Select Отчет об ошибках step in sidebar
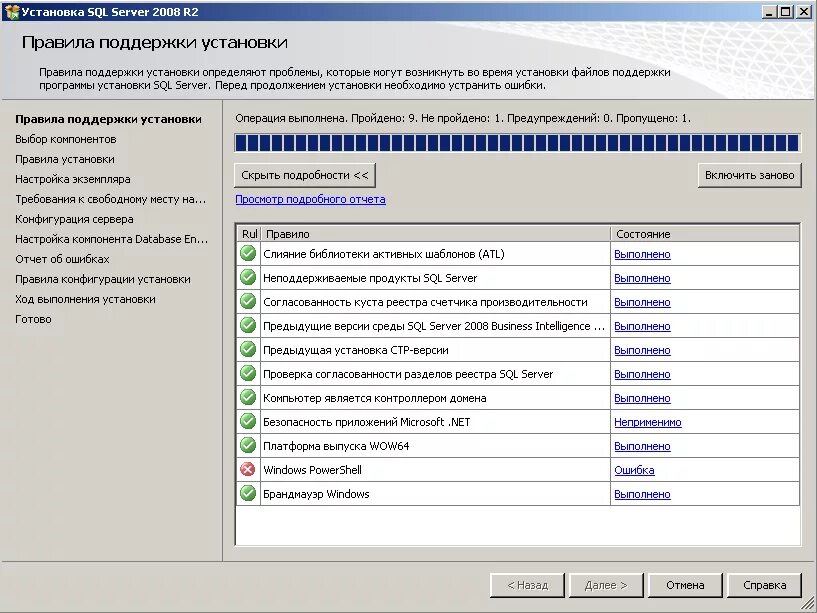The width and height of the screenshot is (817, 613). click(x=62, y=259)
